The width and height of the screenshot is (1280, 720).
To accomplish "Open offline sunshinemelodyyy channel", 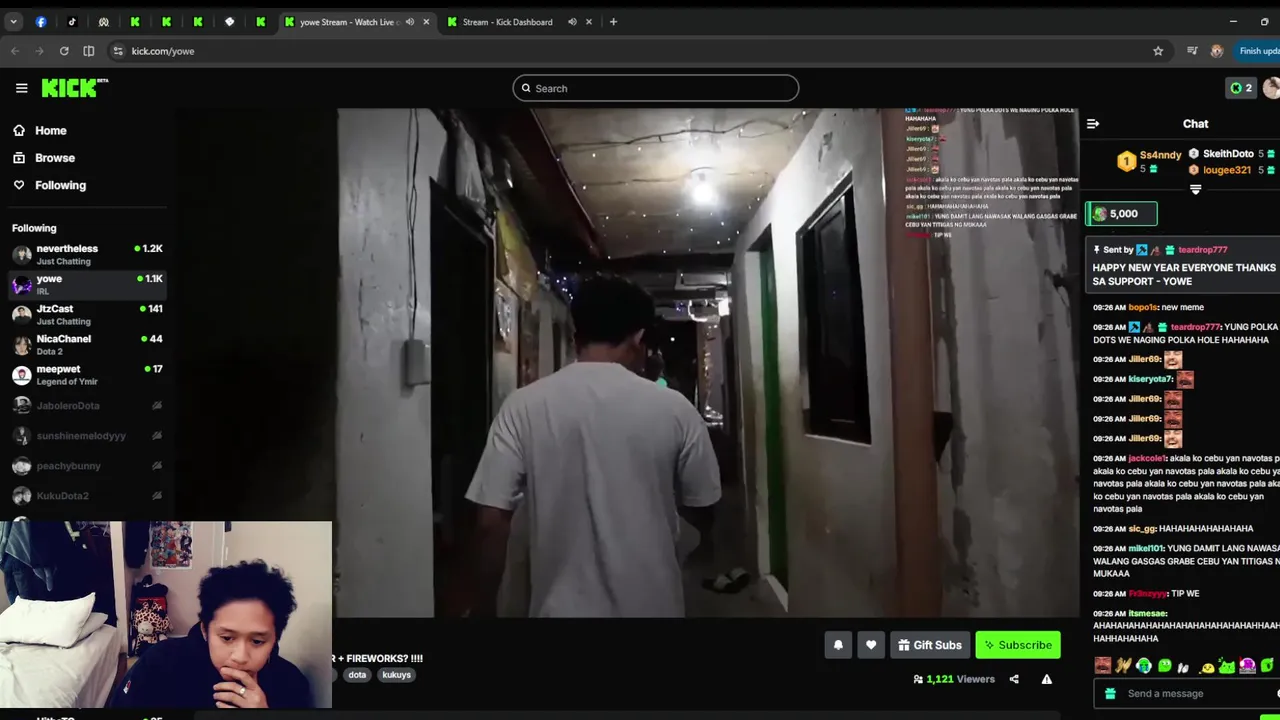I will (87, 436).
